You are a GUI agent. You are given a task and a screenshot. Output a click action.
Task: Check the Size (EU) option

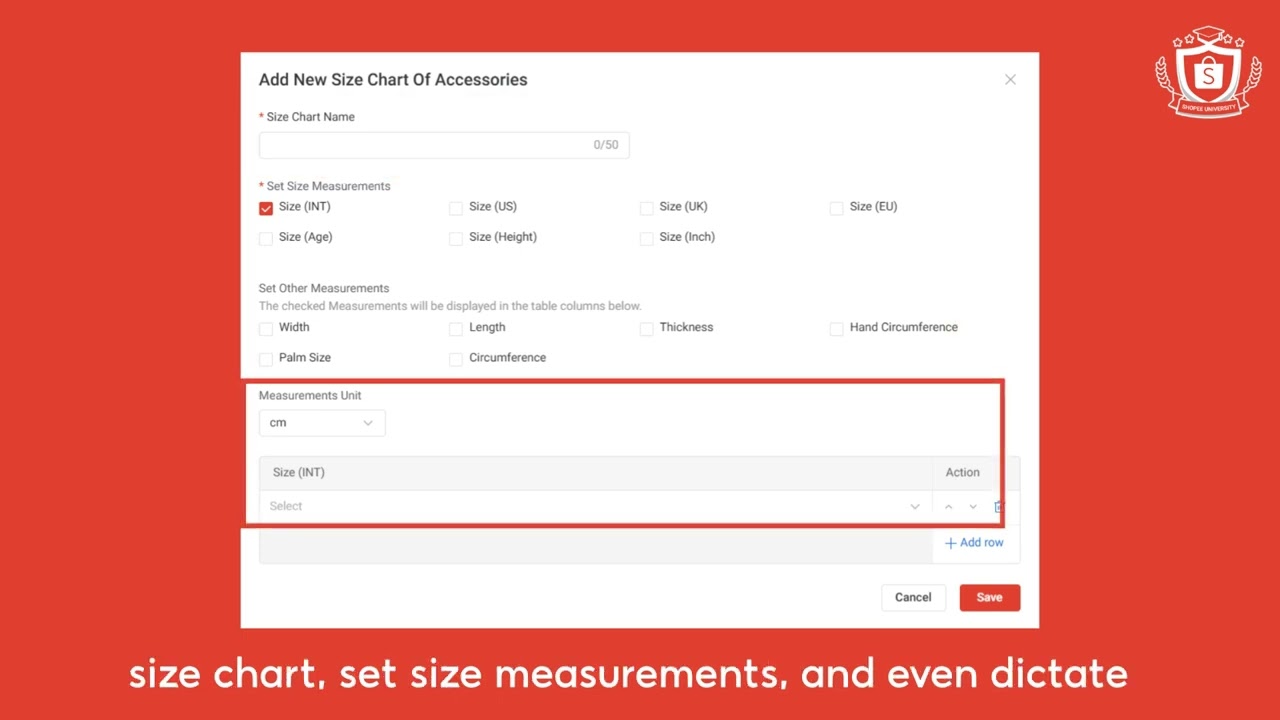[836, 208]
